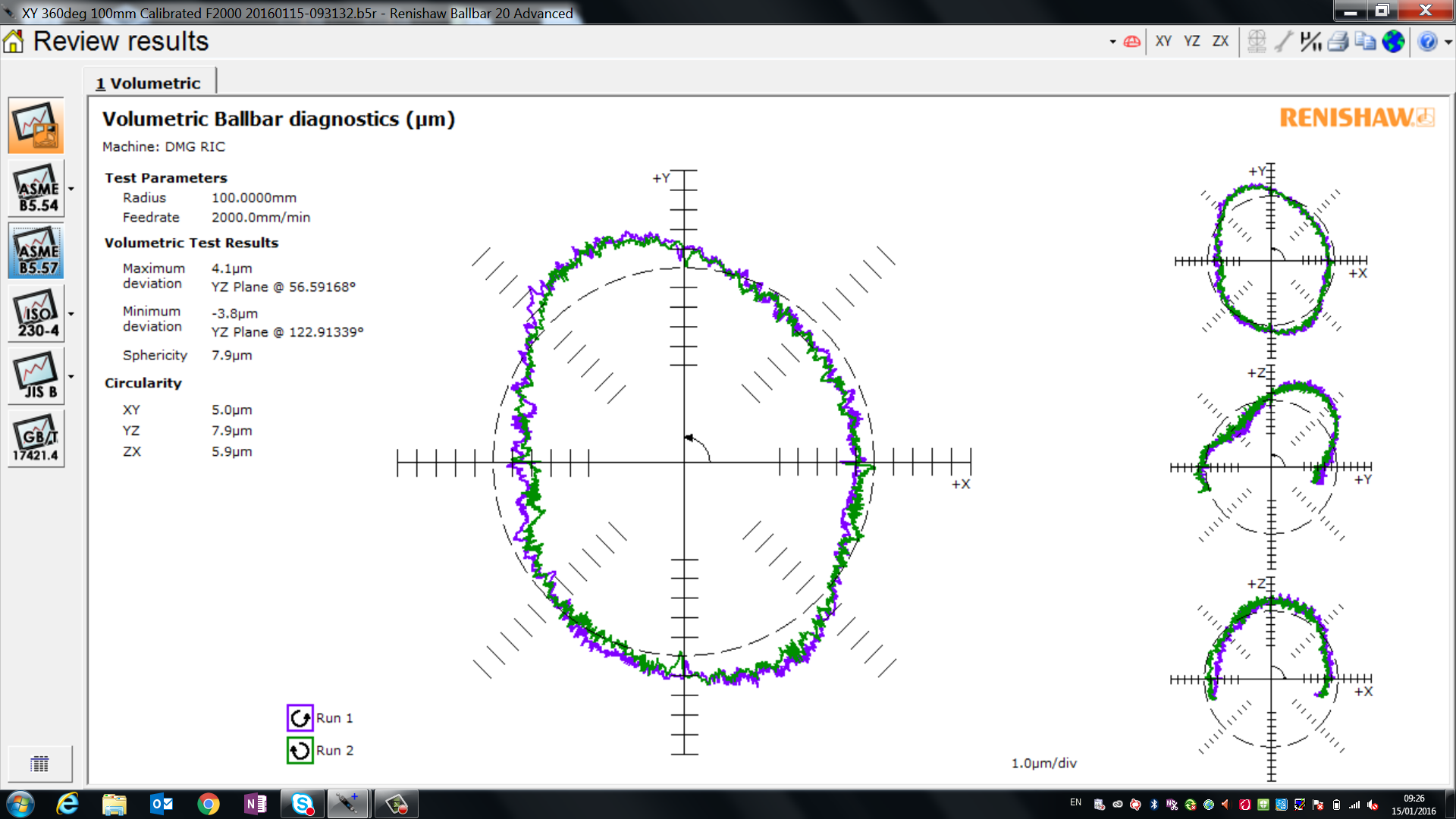This screenshot has height=819, width=1456.
Task: Open the ISO 230-4 dropdown menu
Action: (71, 312)
